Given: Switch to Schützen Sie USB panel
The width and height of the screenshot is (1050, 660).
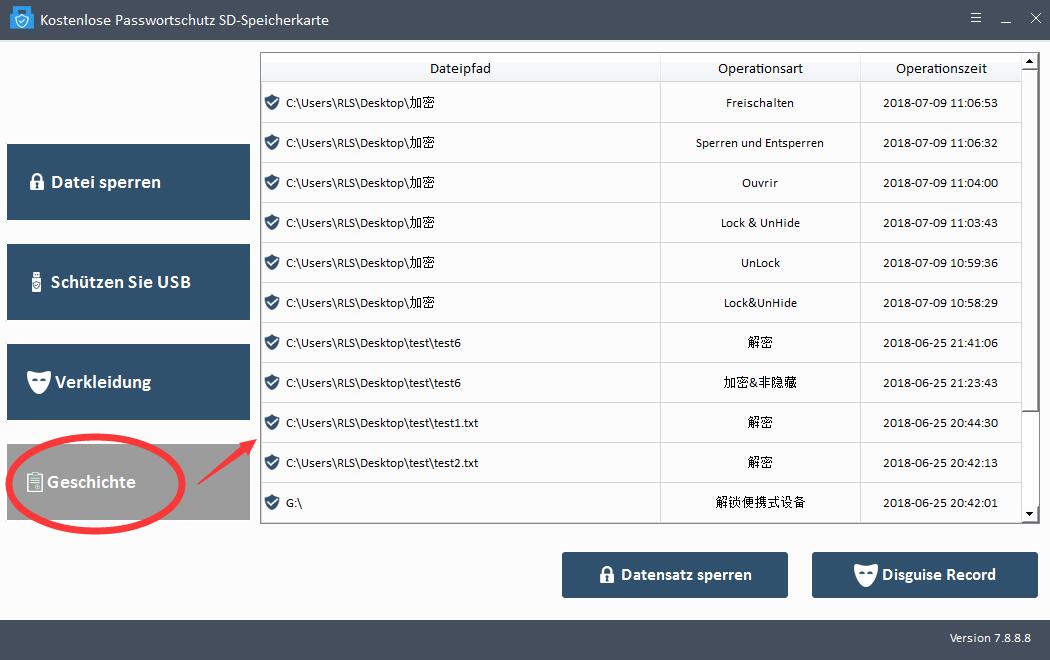Looking at the screenshot, I should 128,282.
